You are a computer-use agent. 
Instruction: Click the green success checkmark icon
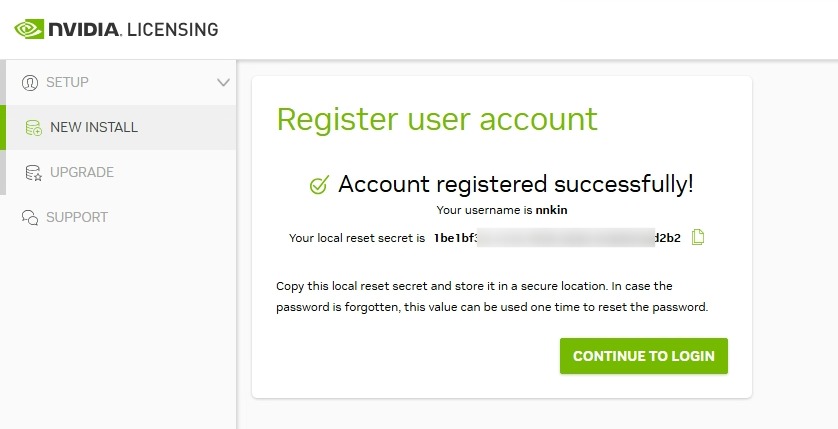(320, 185)
